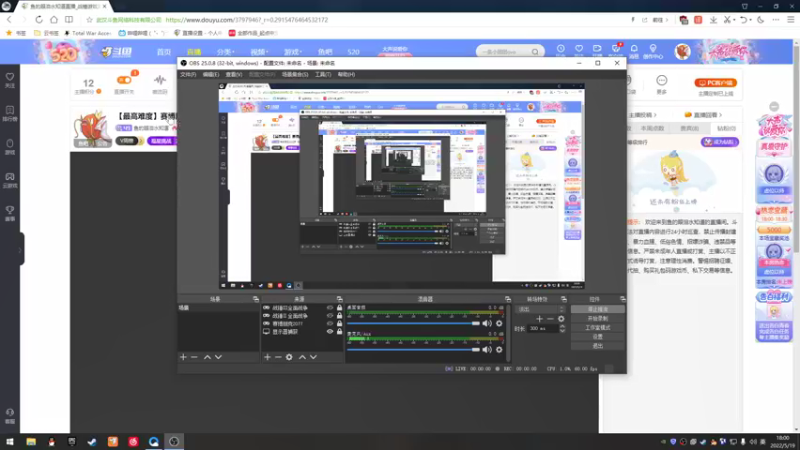
Task: Open the 更多 (more) options on Douyu
Action: click(x=662, y=84)
